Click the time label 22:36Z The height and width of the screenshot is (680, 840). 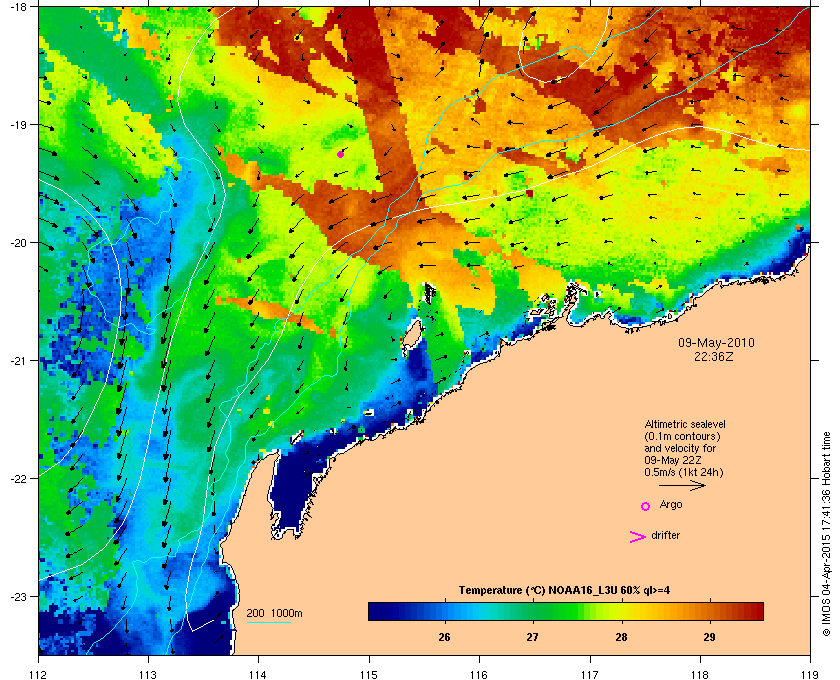pyautogui.click(x=714, y=356)
